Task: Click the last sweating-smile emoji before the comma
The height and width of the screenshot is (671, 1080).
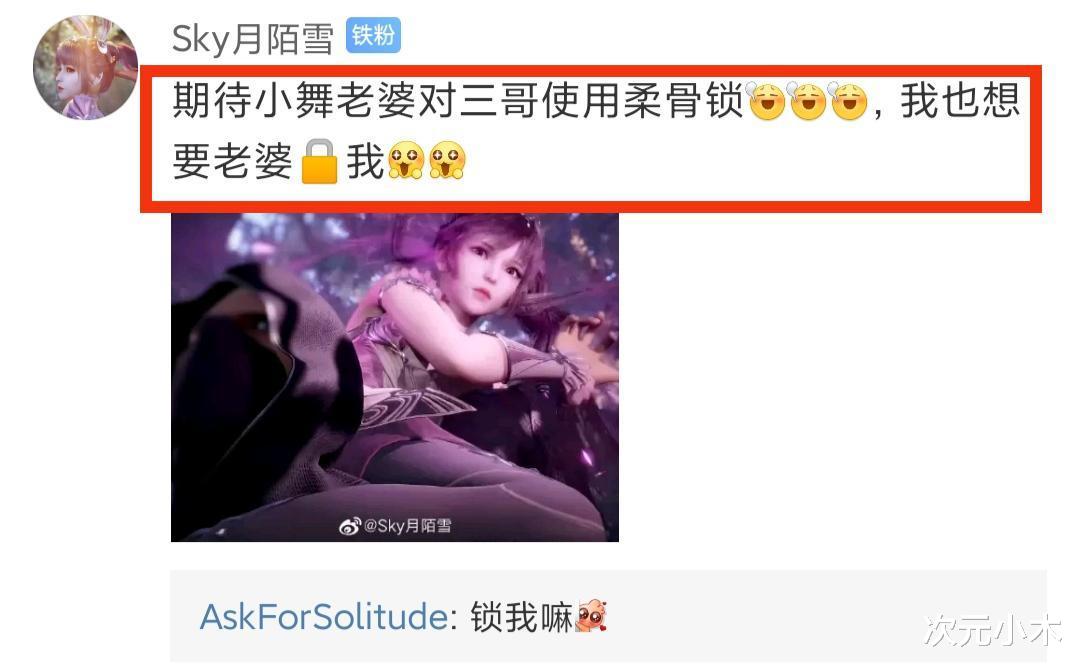Action: pos(848,101)
